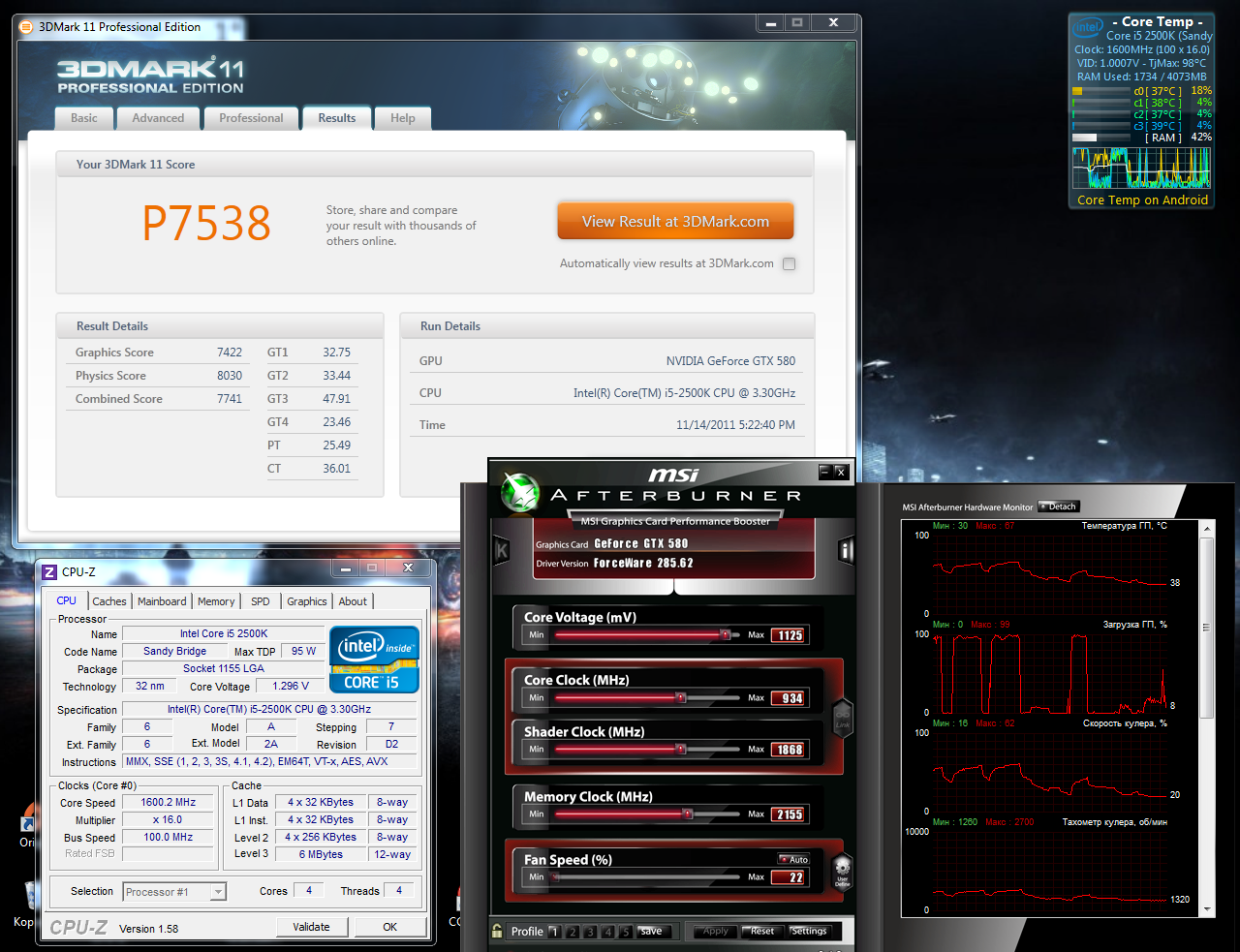Open the CPU-Z Graphics tab
Viewport: 1240px width, 952px height.
pos(307,601)
